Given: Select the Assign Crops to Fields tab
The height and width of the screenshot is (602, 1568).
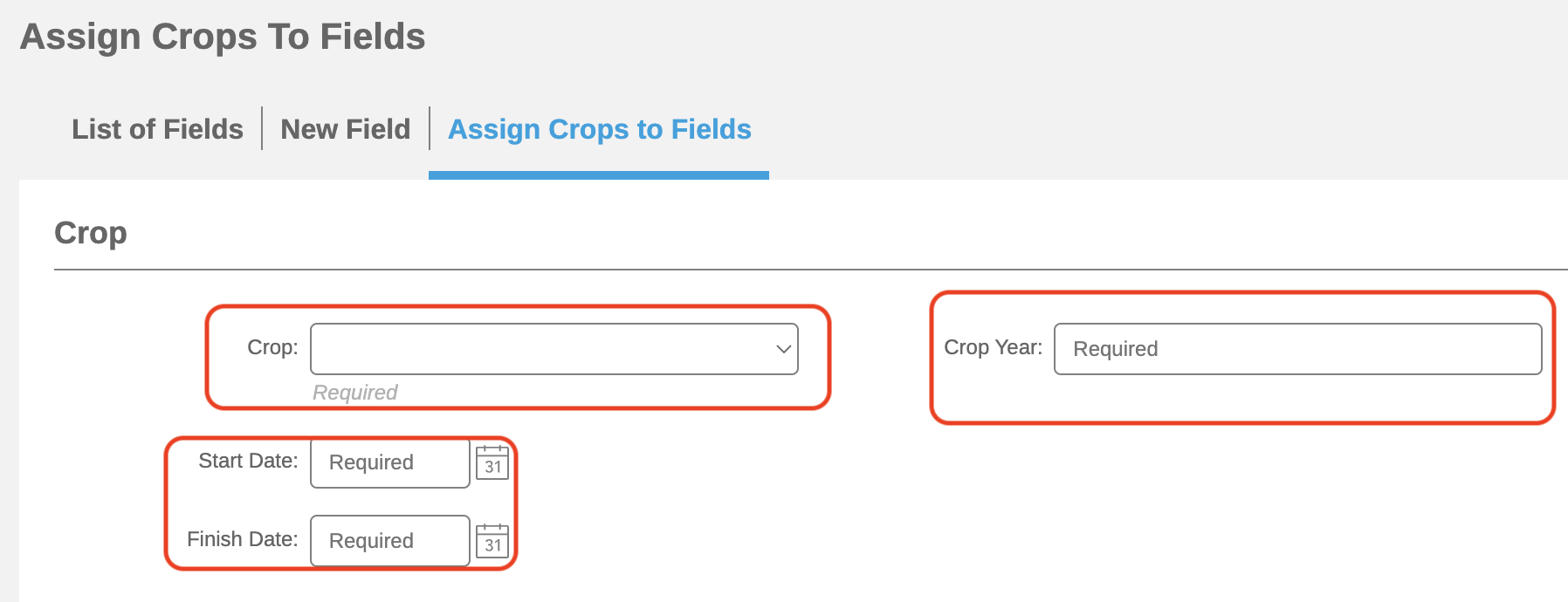Looking at the screenshot, I should click(x=599, y=129).
